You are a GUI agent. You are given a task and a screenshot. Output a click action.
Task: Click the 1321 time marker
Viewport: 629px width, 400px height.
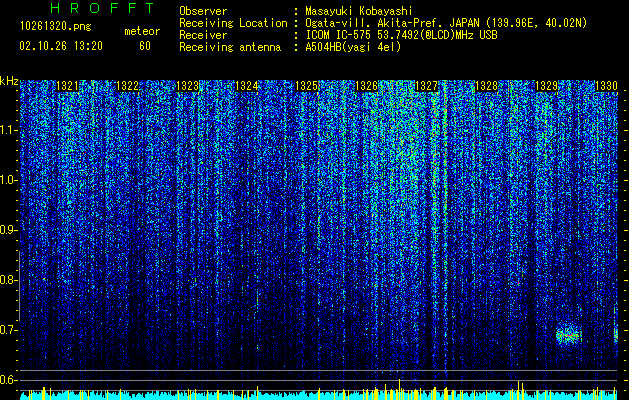point(67,86)
